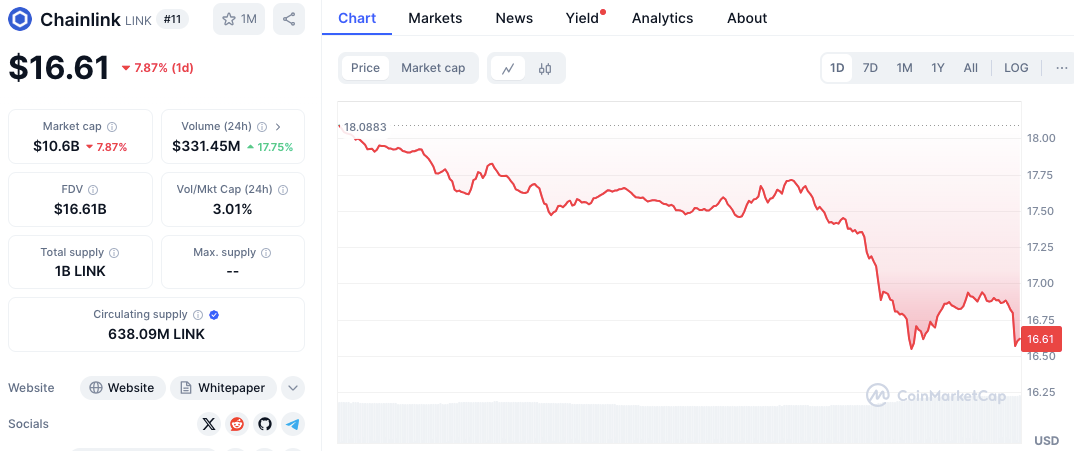Toggle chart to Price view

(x=365, y=68)
